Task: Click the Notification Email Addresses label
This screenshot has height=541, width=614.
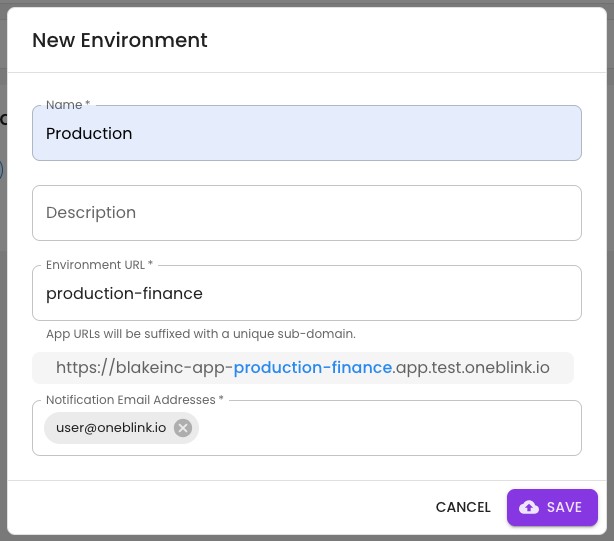Action: click(134, 399)
